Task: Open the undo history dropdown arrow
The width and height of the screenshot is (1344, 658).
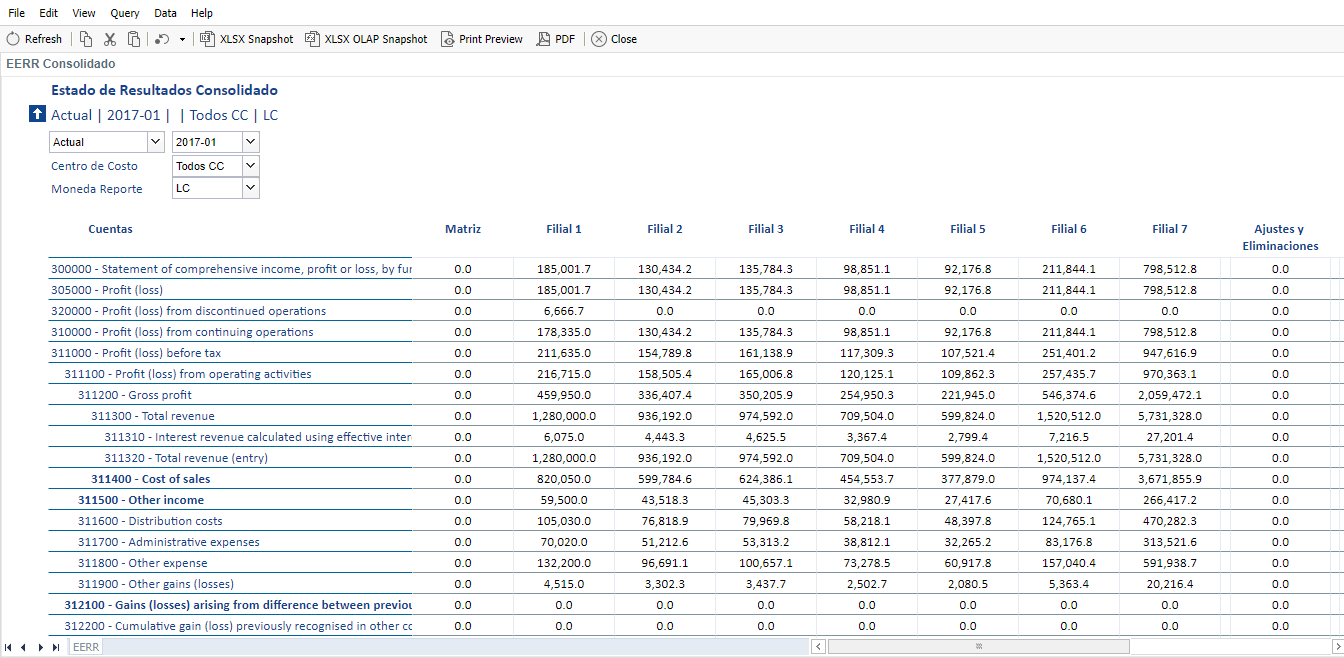Action: pos(182,40)
